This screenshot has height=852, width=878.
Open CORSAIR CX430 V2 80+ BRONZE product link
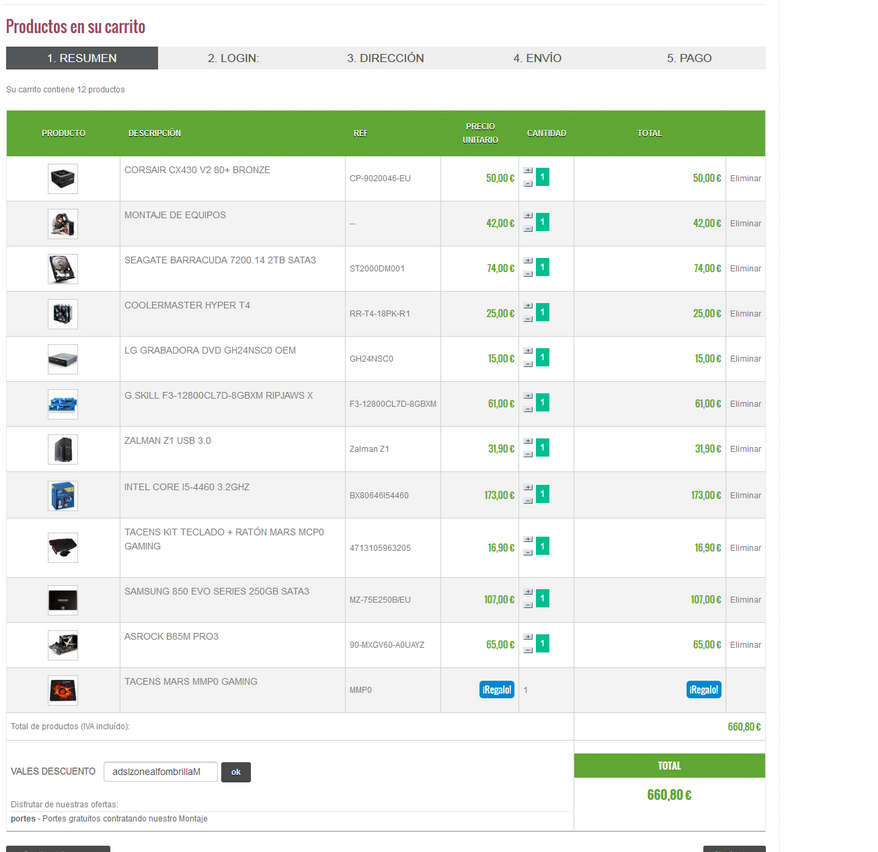coord(197,170)
